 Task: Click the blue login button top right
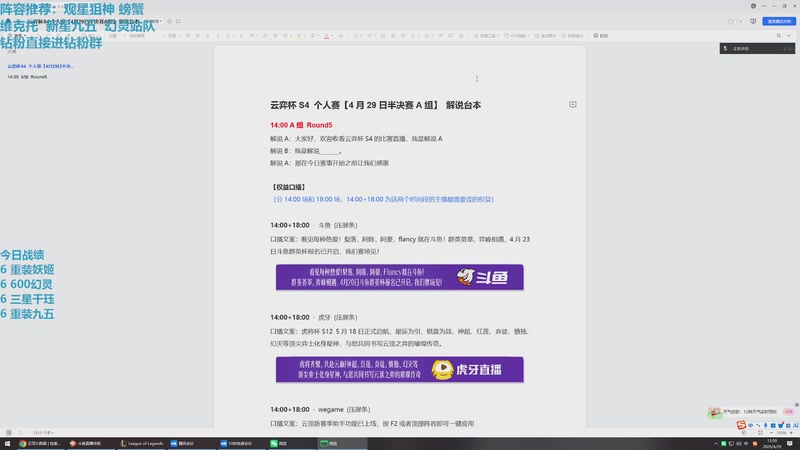click(779, 21)
